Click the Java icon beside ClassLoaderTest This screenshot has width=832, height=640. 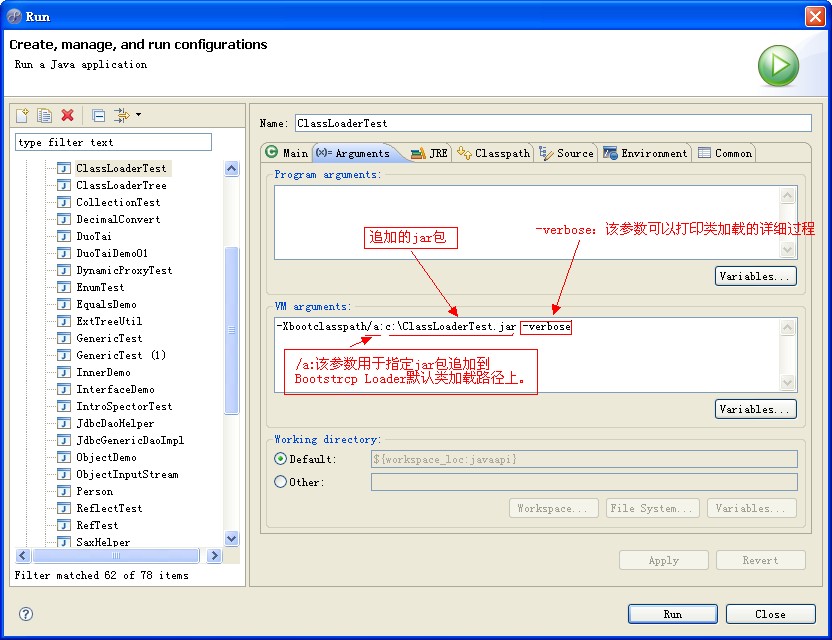point(63,168)
